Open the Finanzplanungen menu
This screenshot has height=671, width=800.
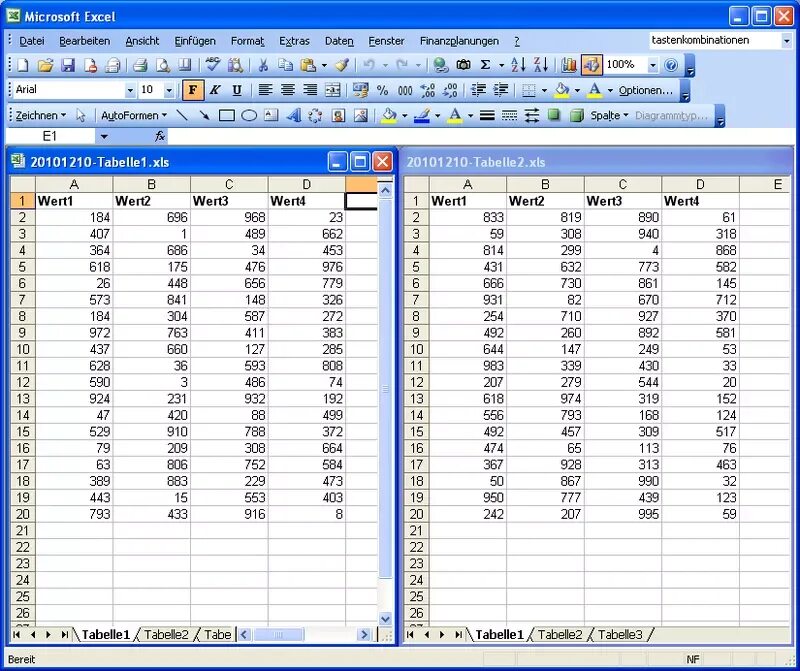(x=459, y=41)
